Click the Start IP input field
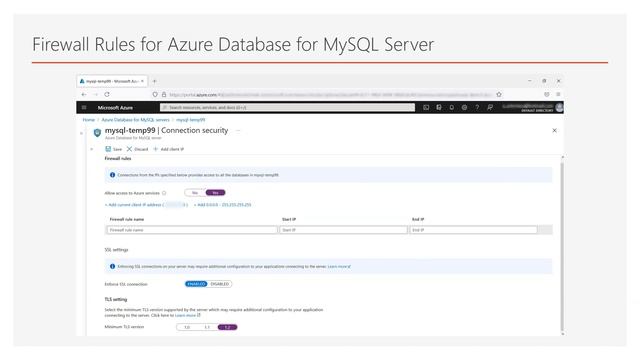The image size is (640, 360). 343,230
